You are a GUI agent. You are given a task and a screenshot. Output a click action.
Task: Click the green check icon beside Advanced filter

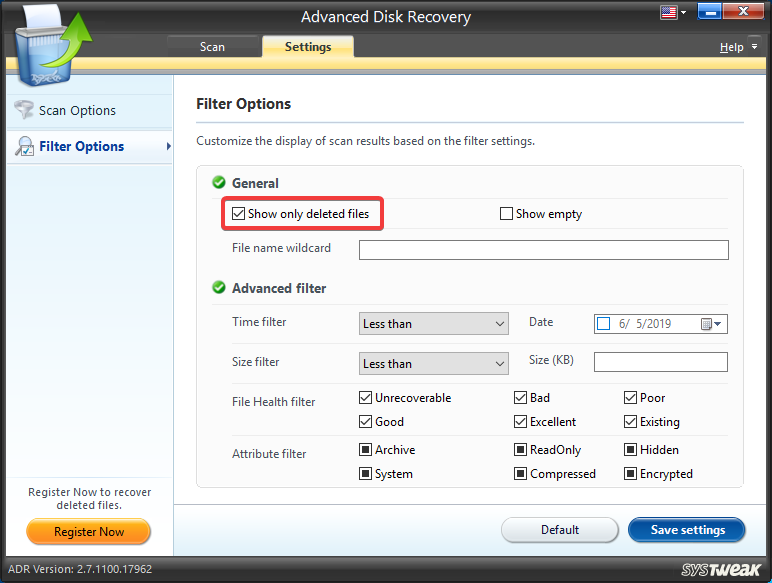pyautogui.click(x=219, y=288)
